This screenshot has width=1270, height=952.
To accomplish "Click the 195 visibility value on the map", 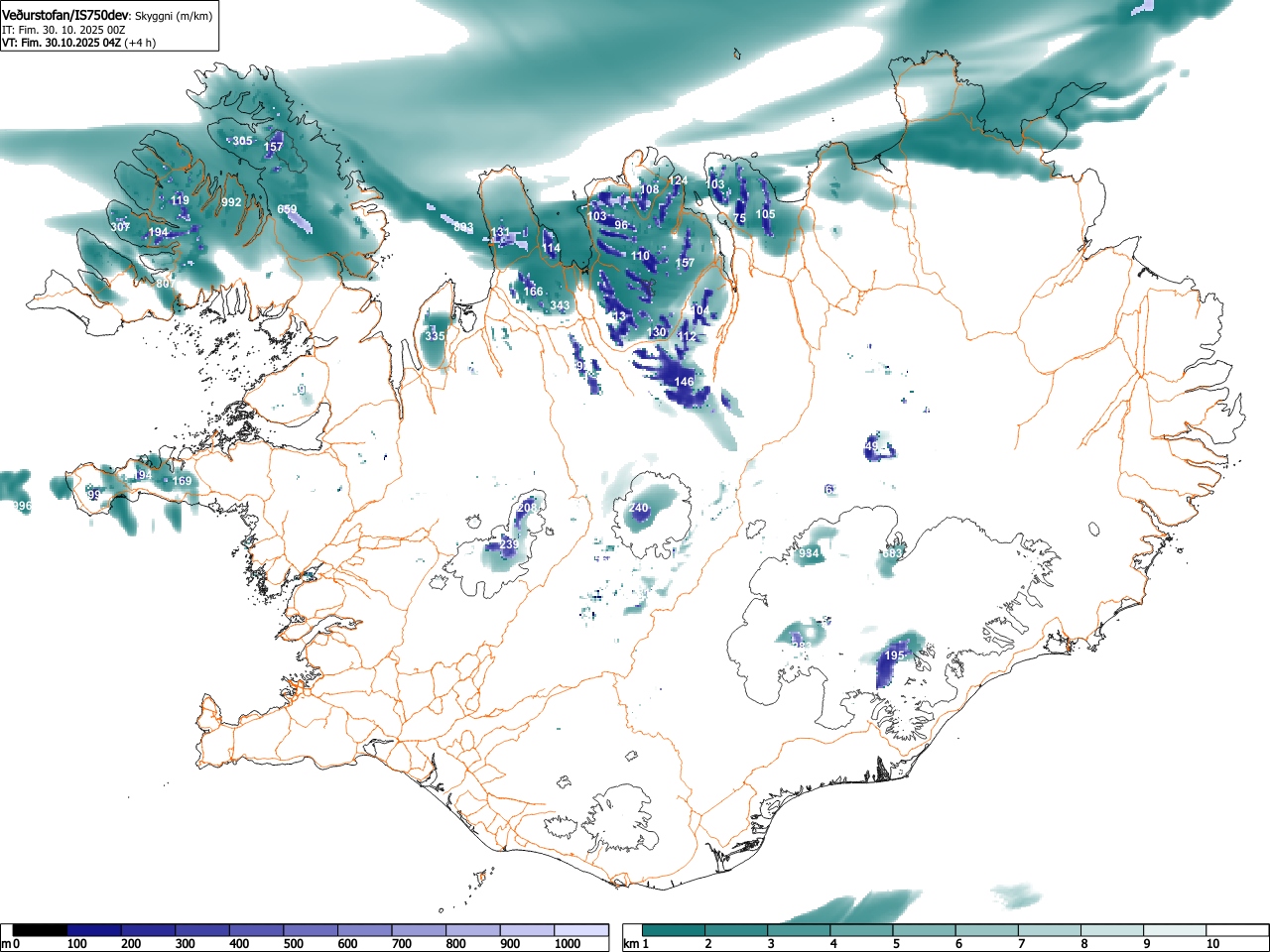I will pyautogui.click(x=894, y=655).
